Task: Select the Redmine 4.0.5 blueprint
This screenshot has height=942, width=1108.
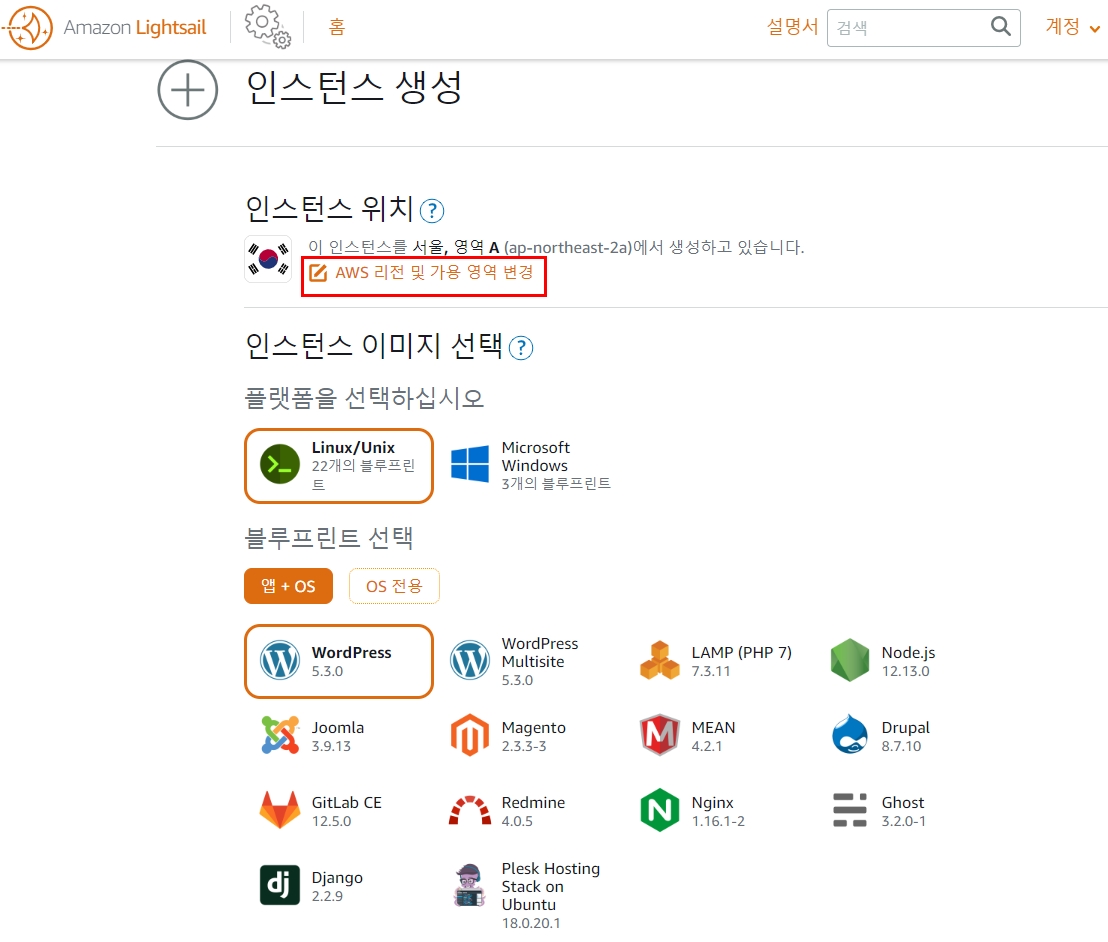Action: pyautogui.click(x=507, y=811)
